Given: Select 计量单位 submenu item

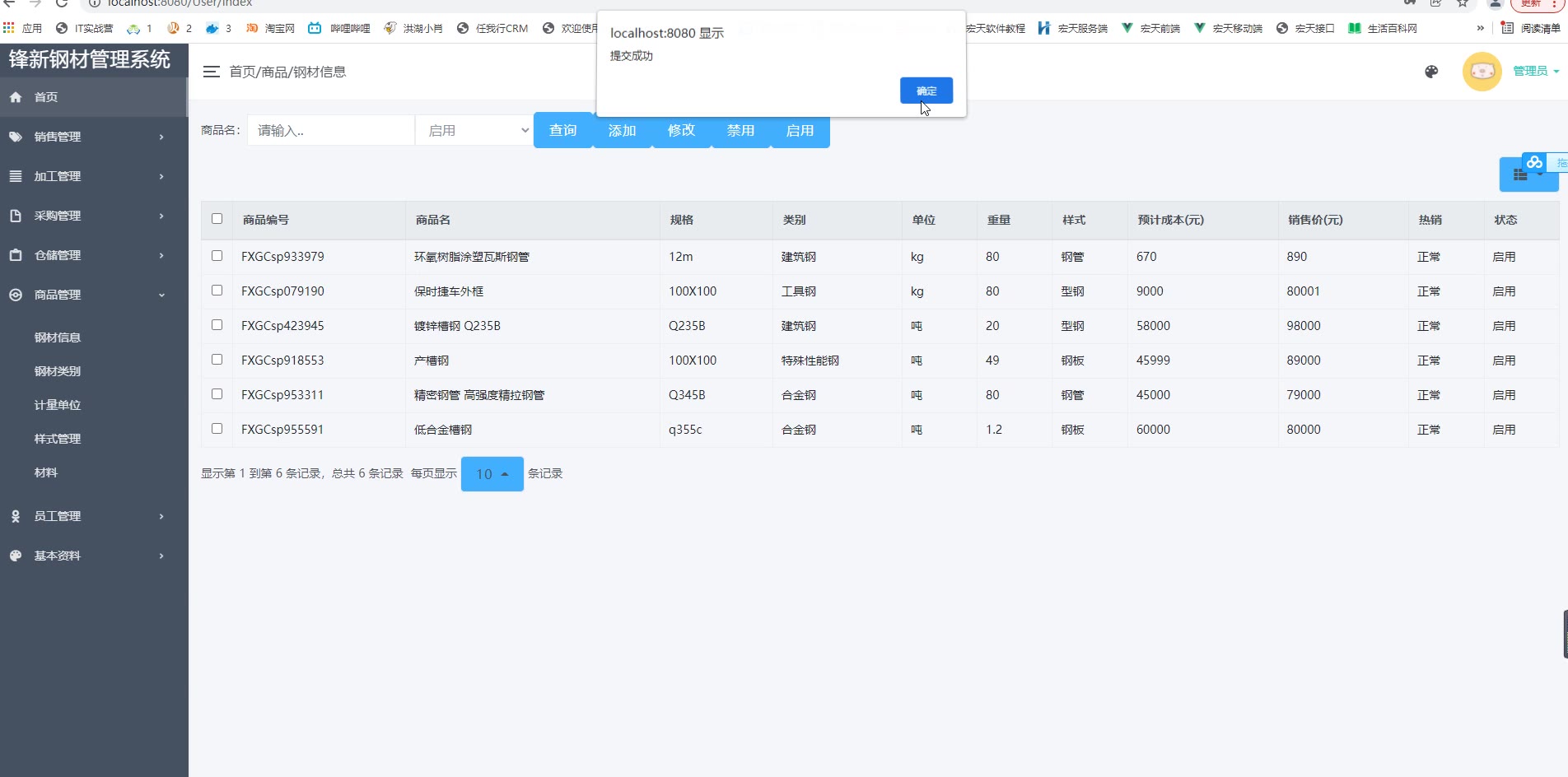Looking at the screenshot, I should coord(58,405).
